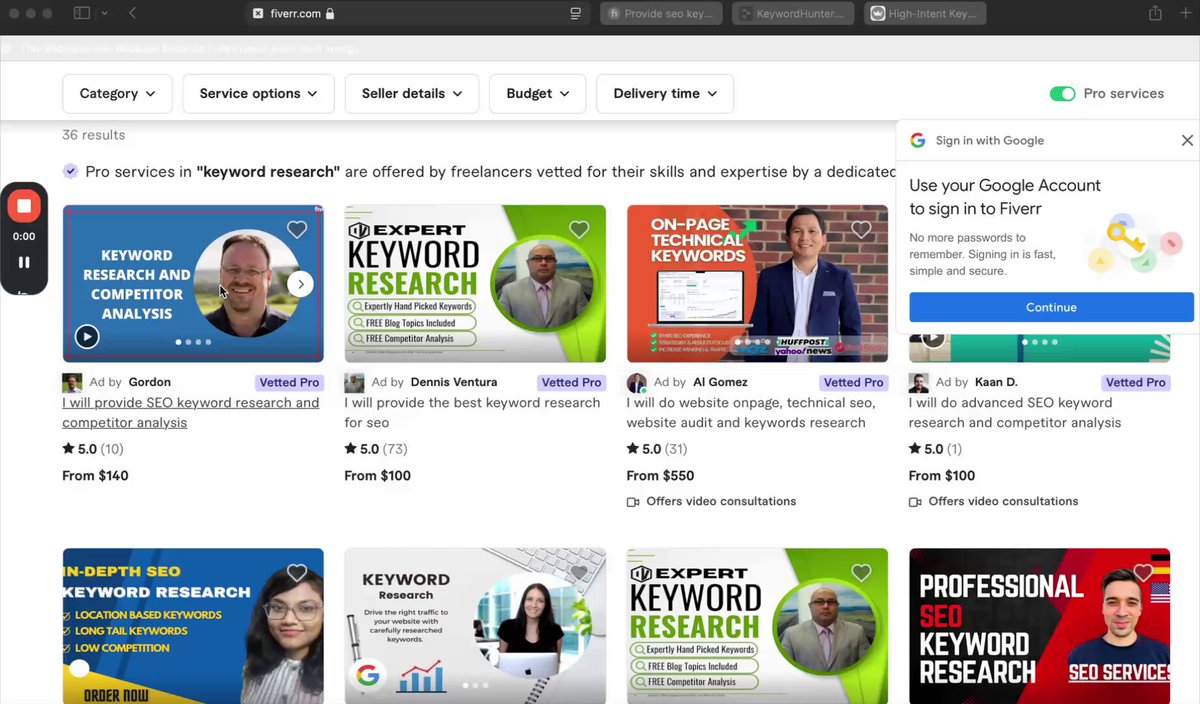
Task: Click the "From $140" price
Action: pos(95,476)
